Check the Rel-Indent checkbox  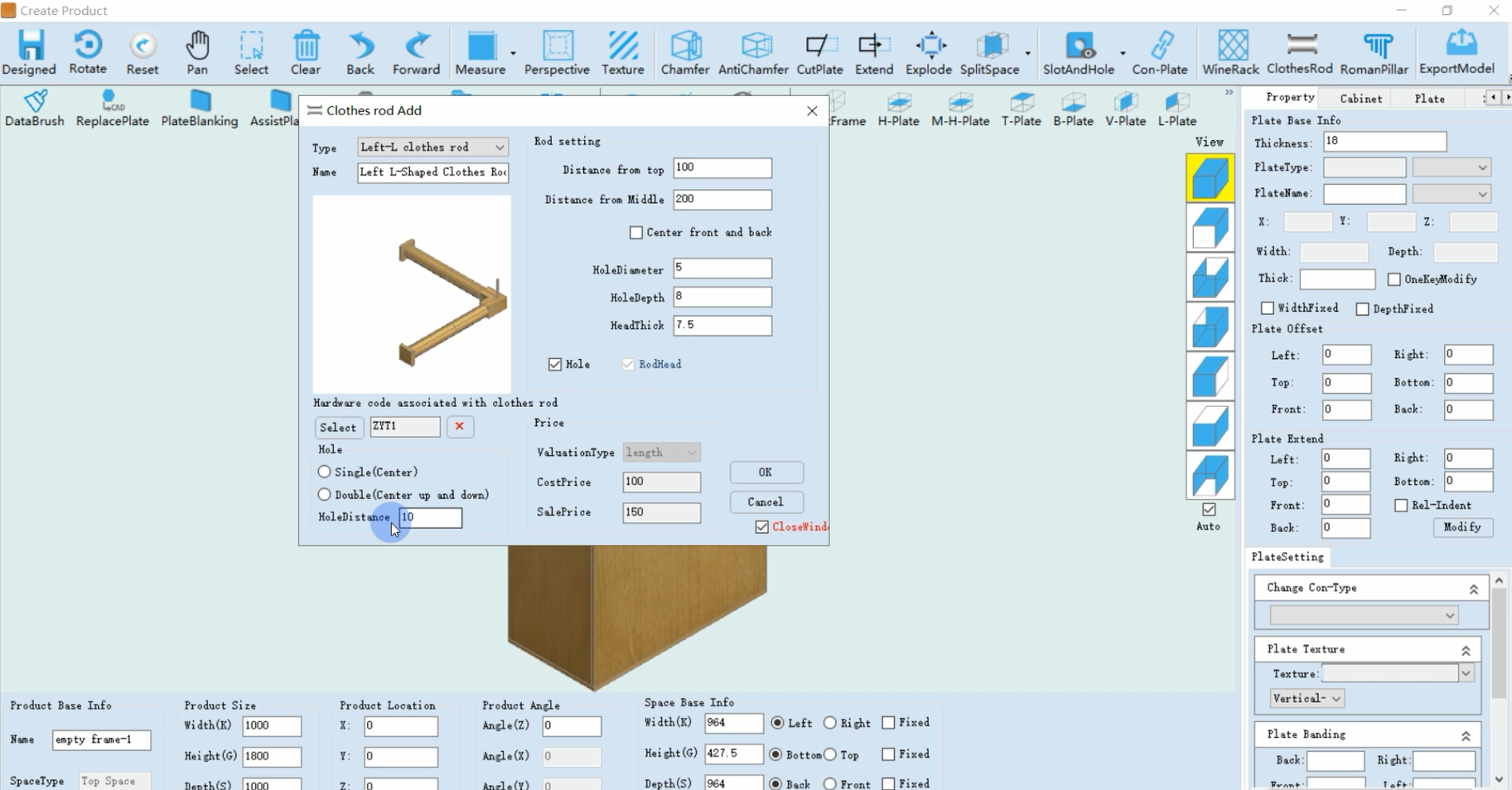(1401, 506)
